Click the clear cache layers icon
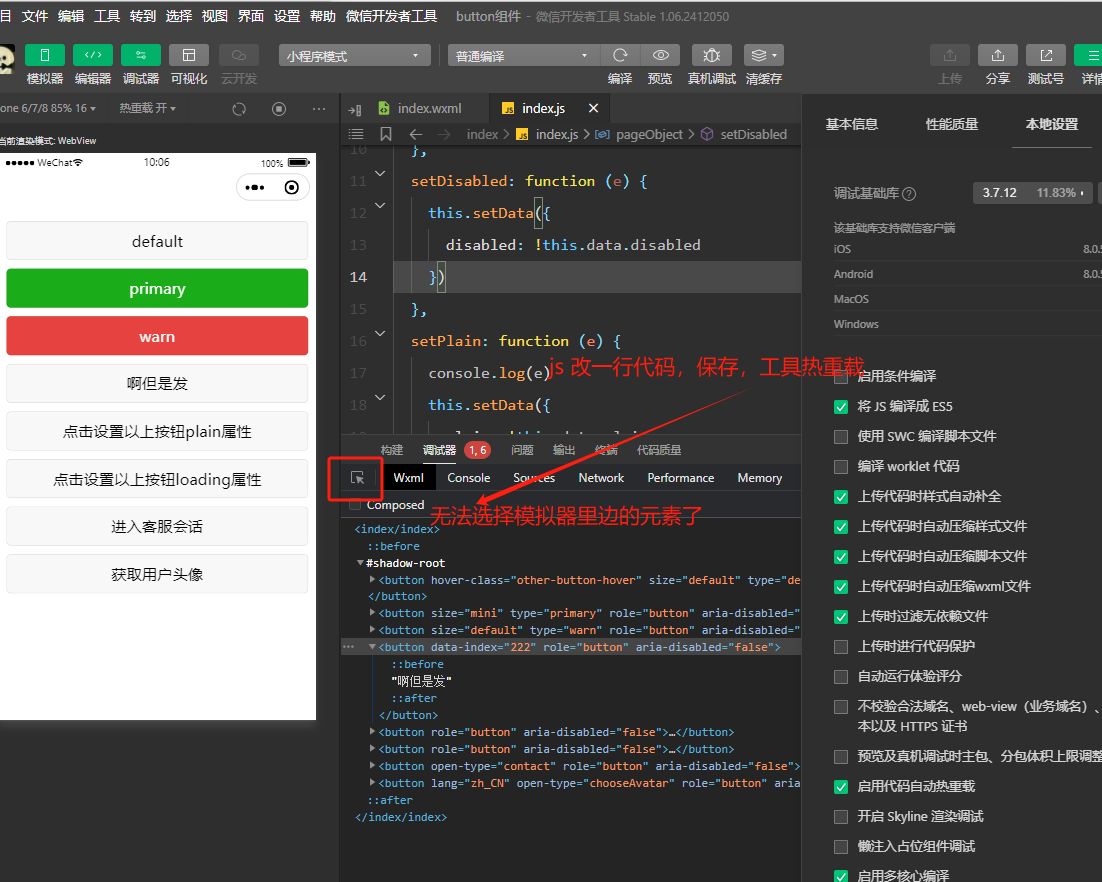The image size is (1102, 882). click(764, 55)
